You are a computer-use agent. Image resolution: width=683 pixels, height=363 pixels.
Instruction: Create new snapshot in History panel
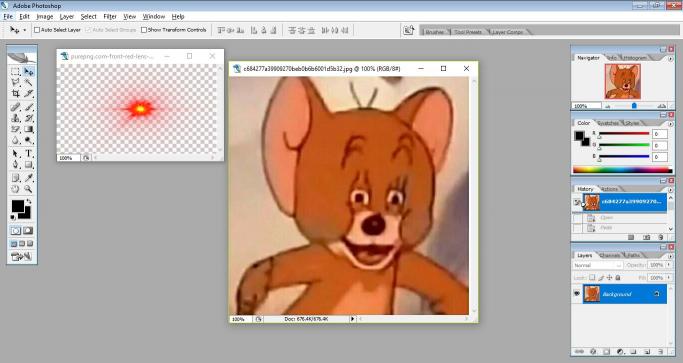coord(646,237)
